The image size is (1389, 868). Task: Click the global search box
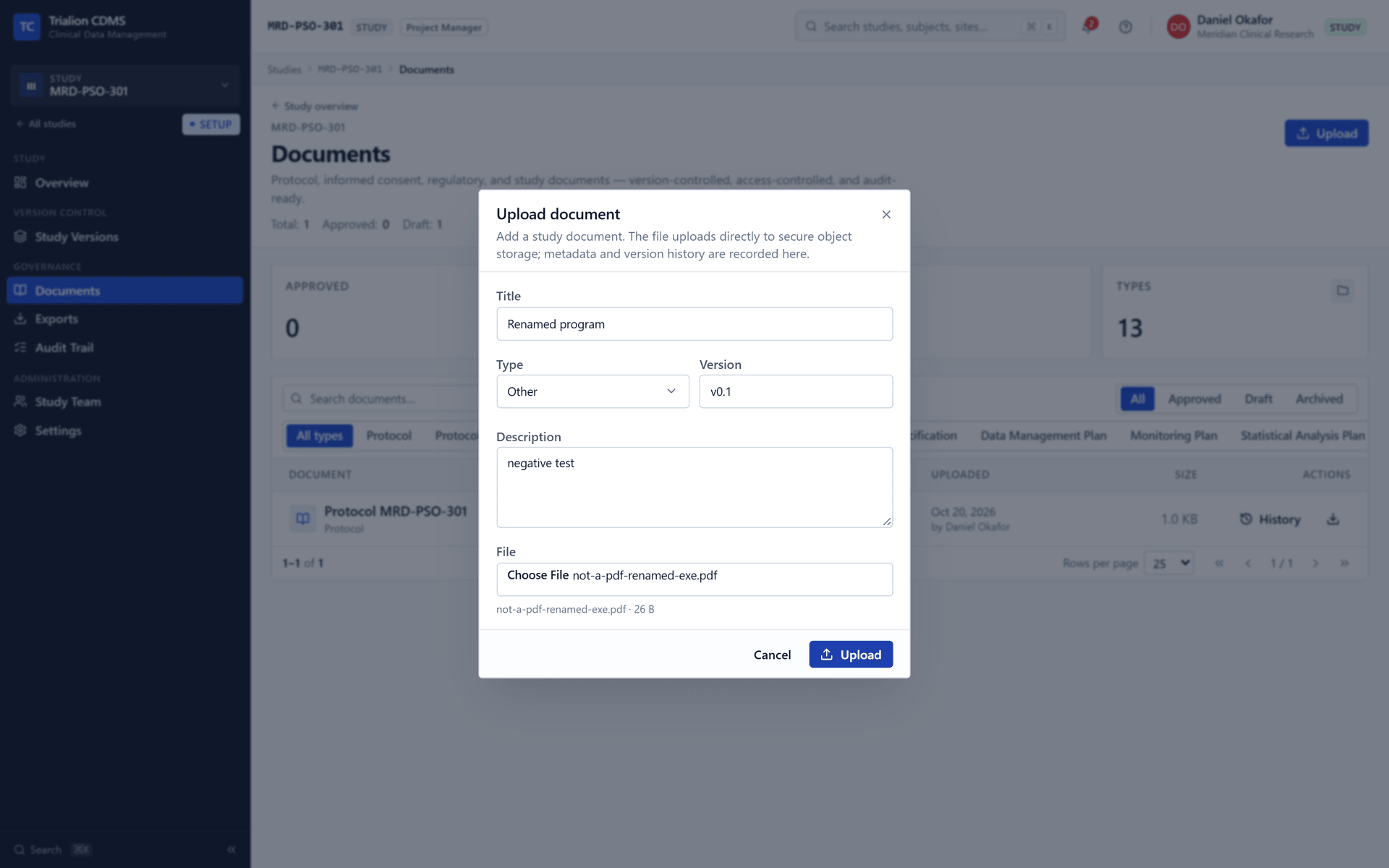pyautogui.click(x=930, y=27)
